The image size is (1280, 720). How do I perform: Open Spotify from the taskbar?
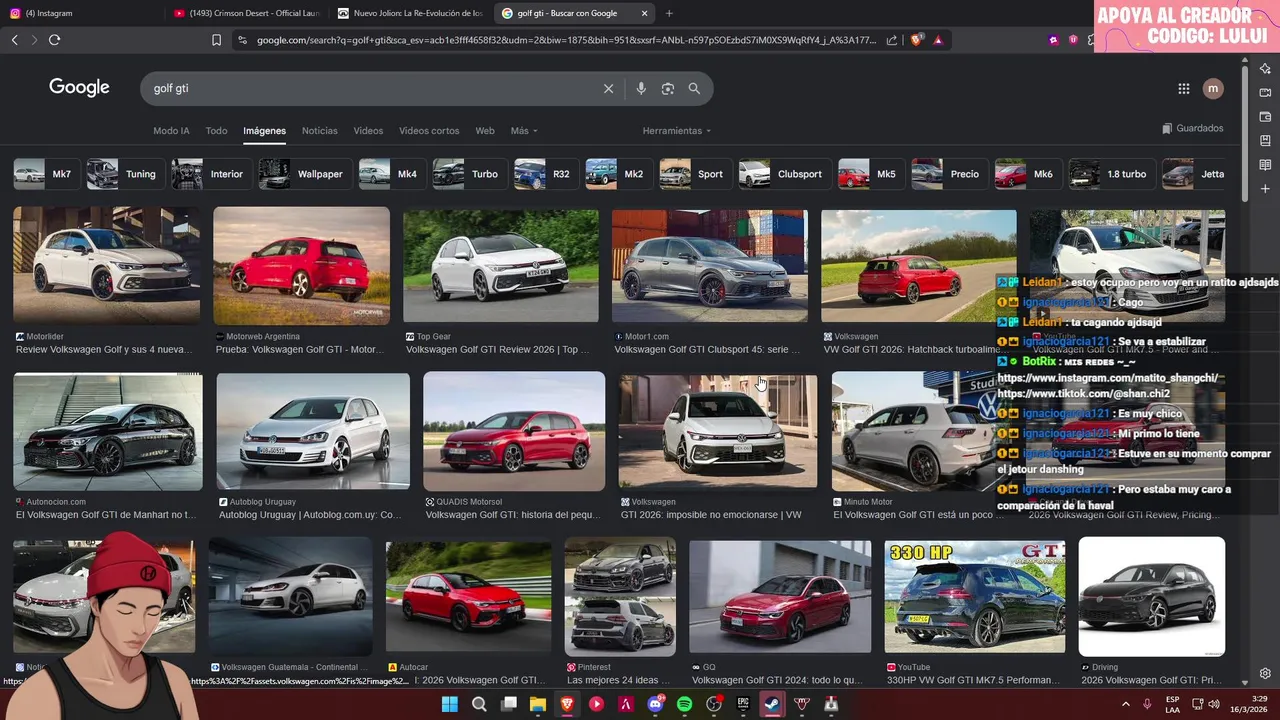pos(684,704)
